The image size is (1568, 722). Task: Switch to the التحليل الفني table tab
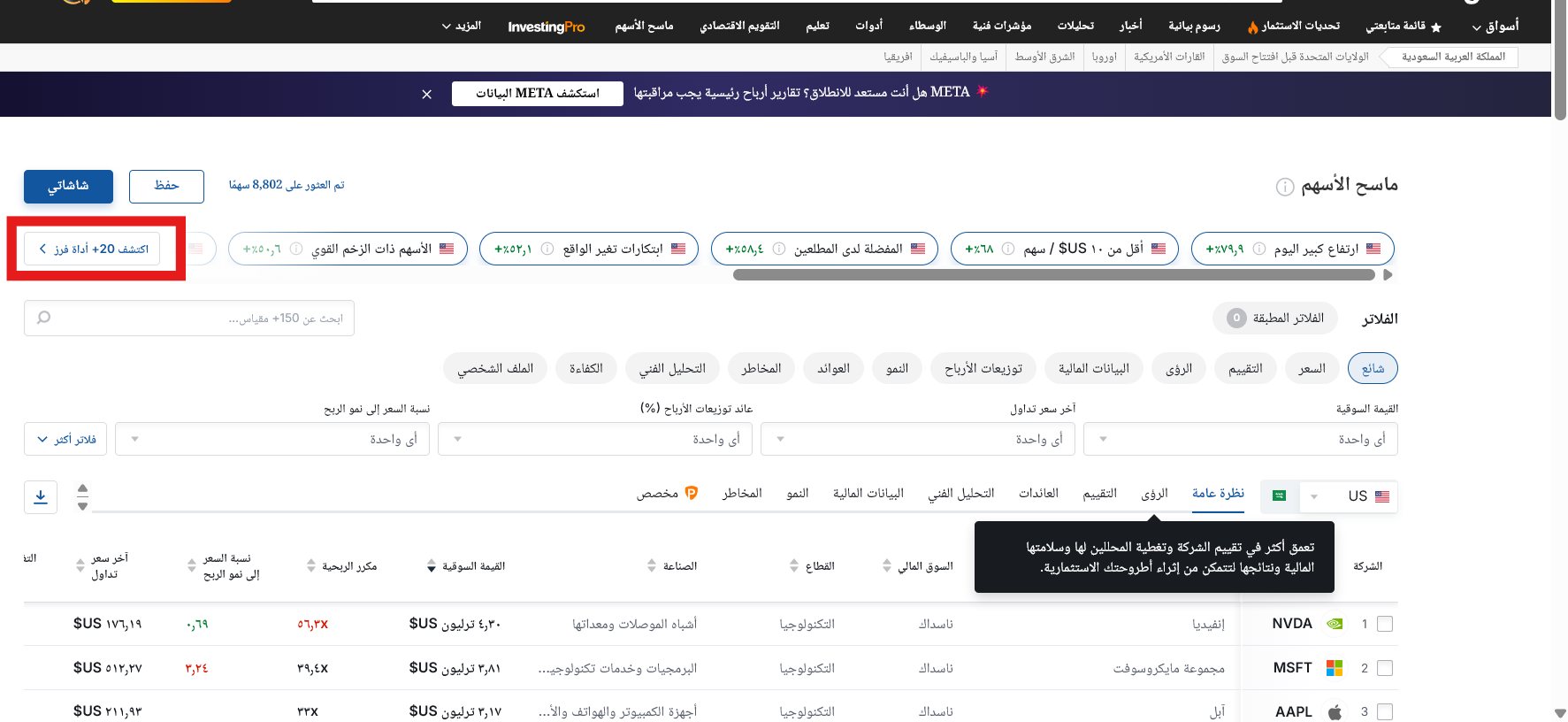pos(960,493)
